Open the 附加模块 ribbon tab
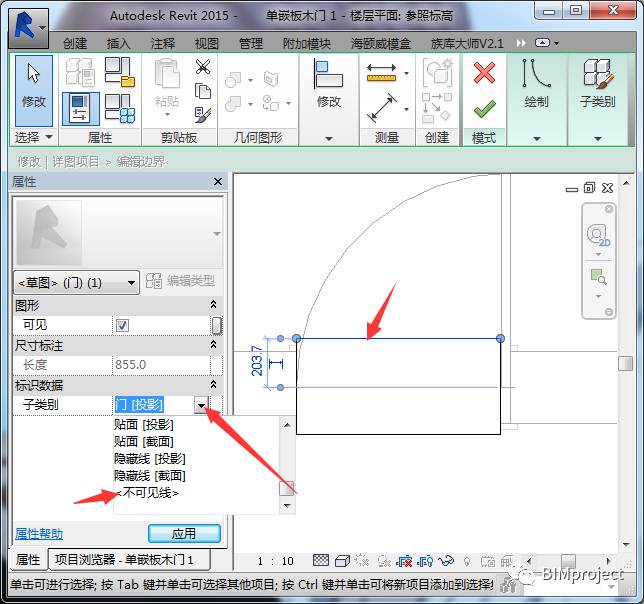 tap(306, 43)
